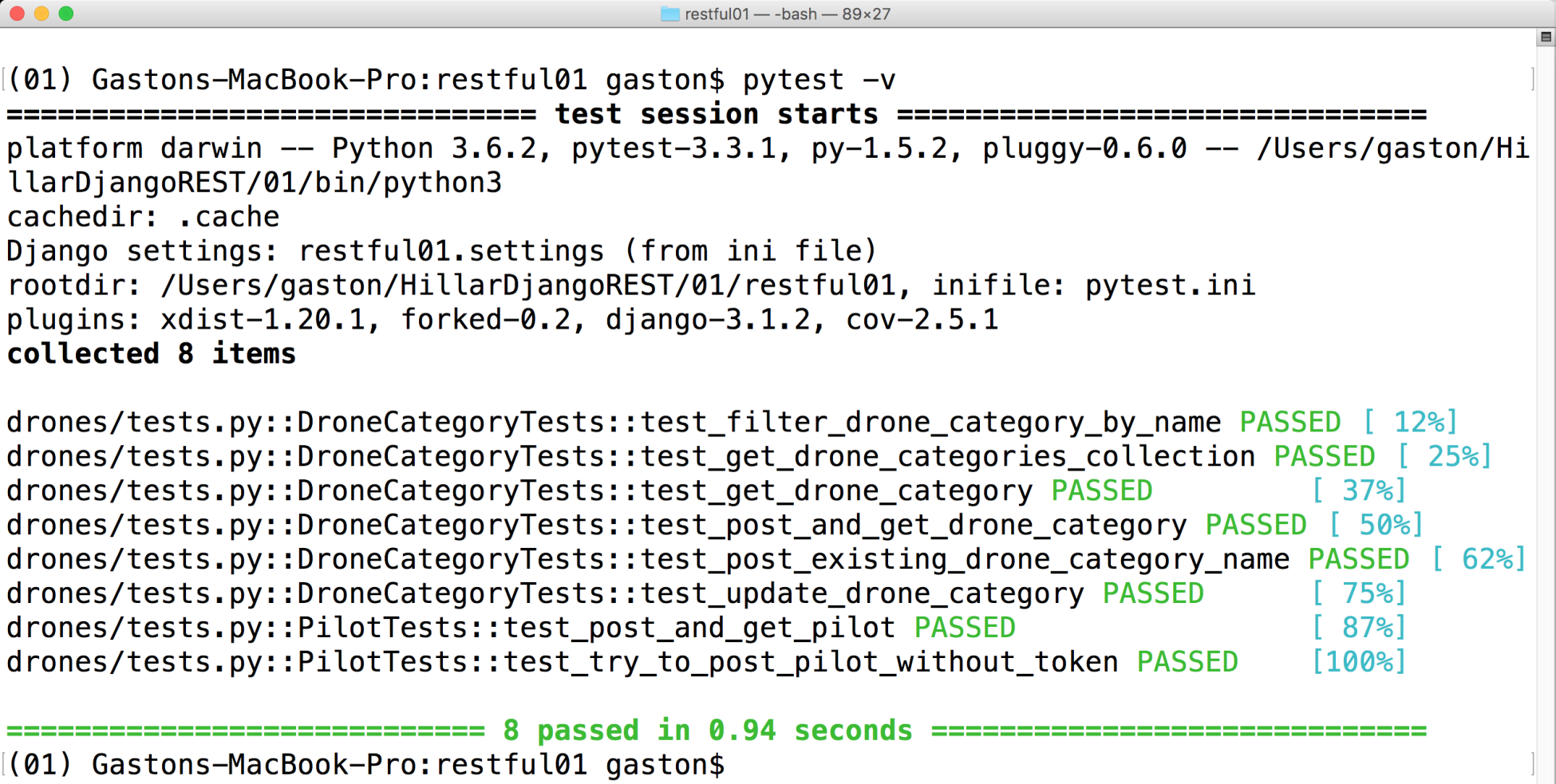
Task: Click the '[100%]' progress indicator
Action: point(1359,662)
